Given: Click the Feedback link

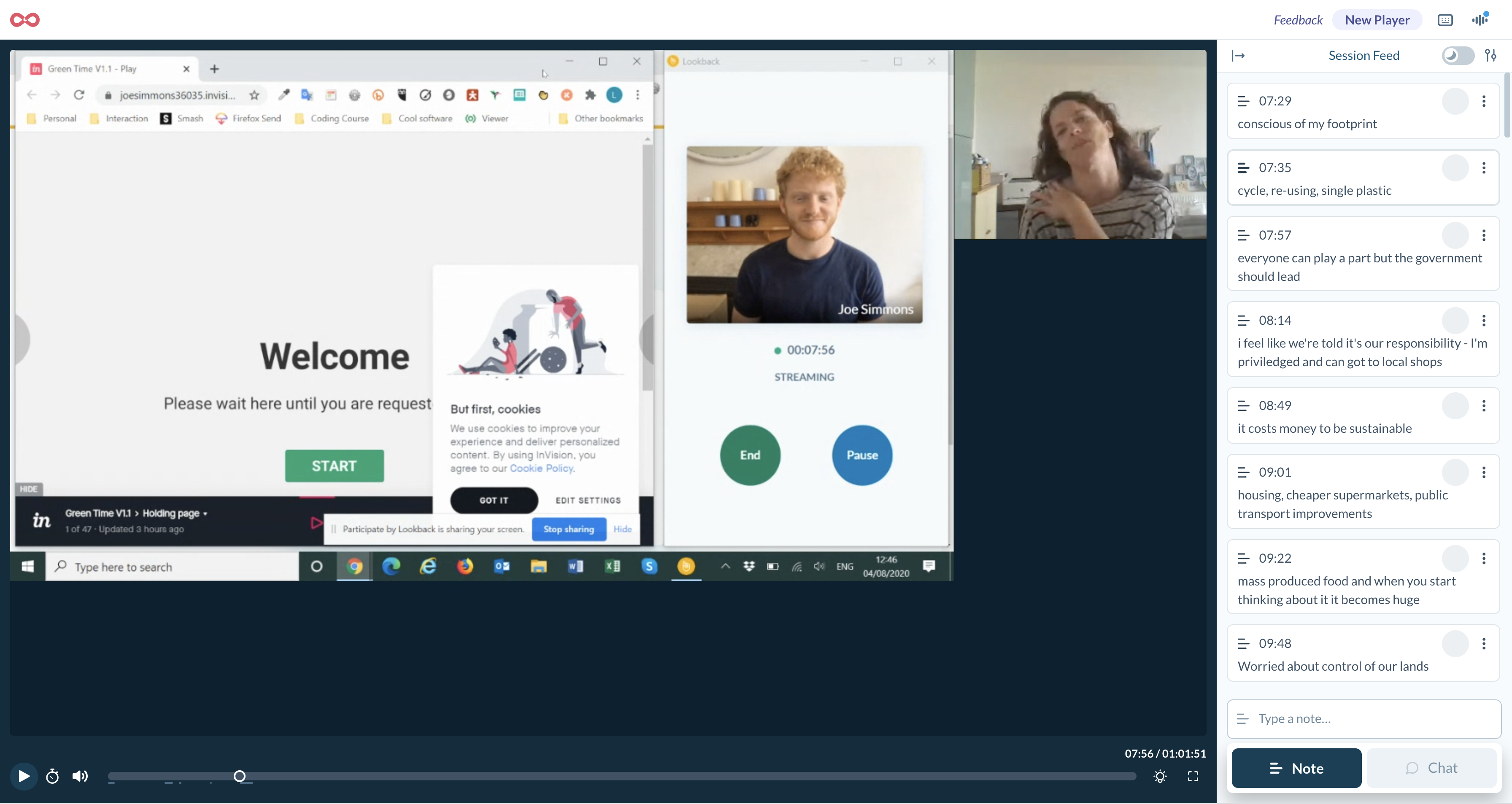Looking at the screenshot, I should coord(1298,20).
